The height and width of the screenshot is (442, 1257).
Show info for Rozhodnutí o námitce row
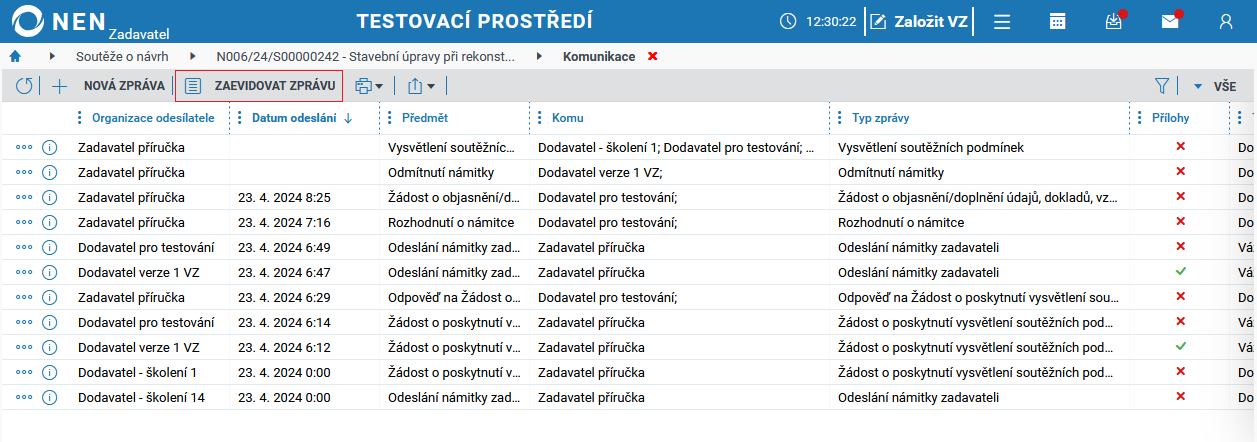50,222
